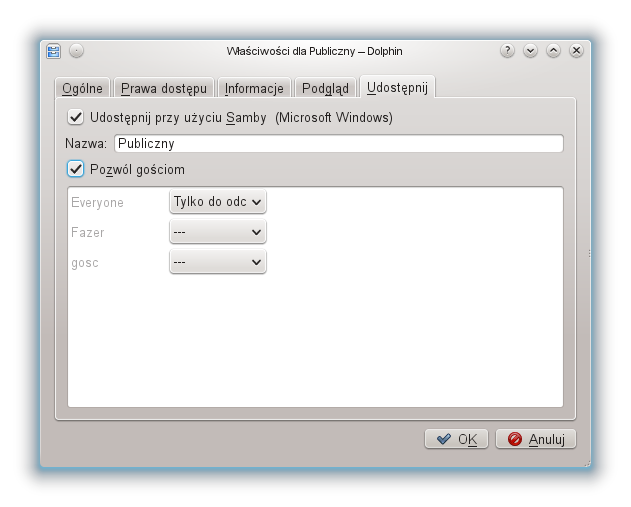Expand the Everyone permission dropdown

pyautogui.click(x=218, y=202)
